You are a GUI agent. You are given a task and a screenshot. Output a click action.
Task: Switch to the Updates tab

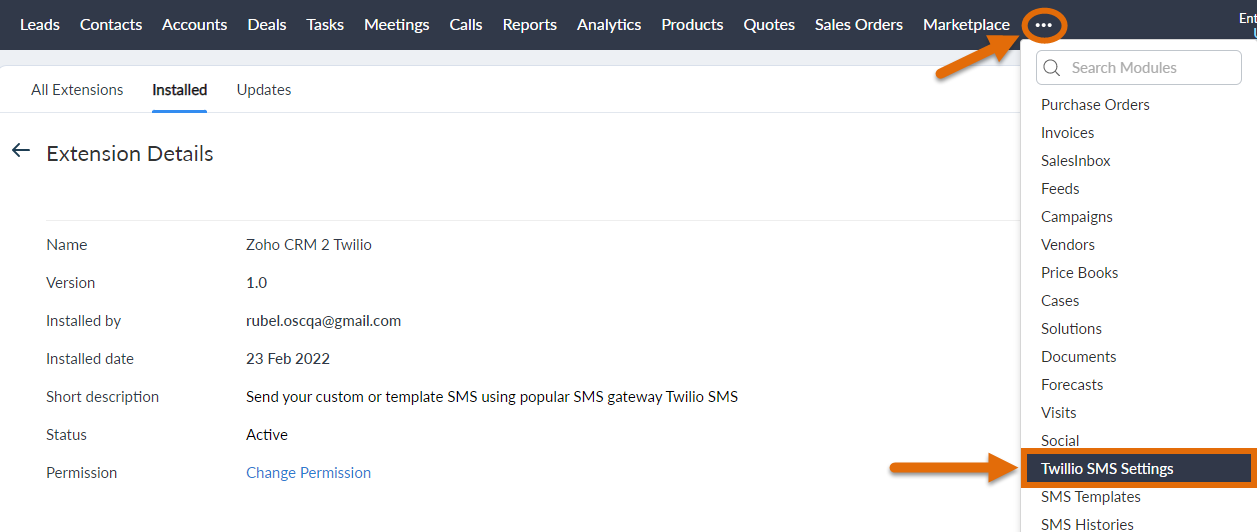click(264, 90)
